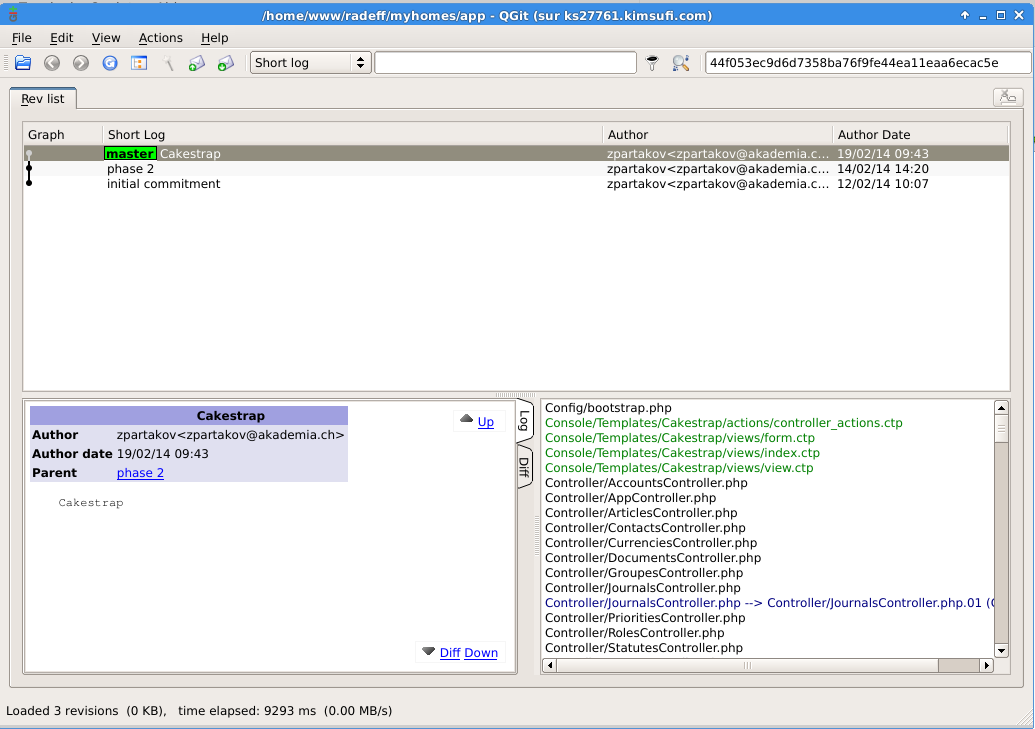Go back with the left arrow icon

click(x=52, y=63)
